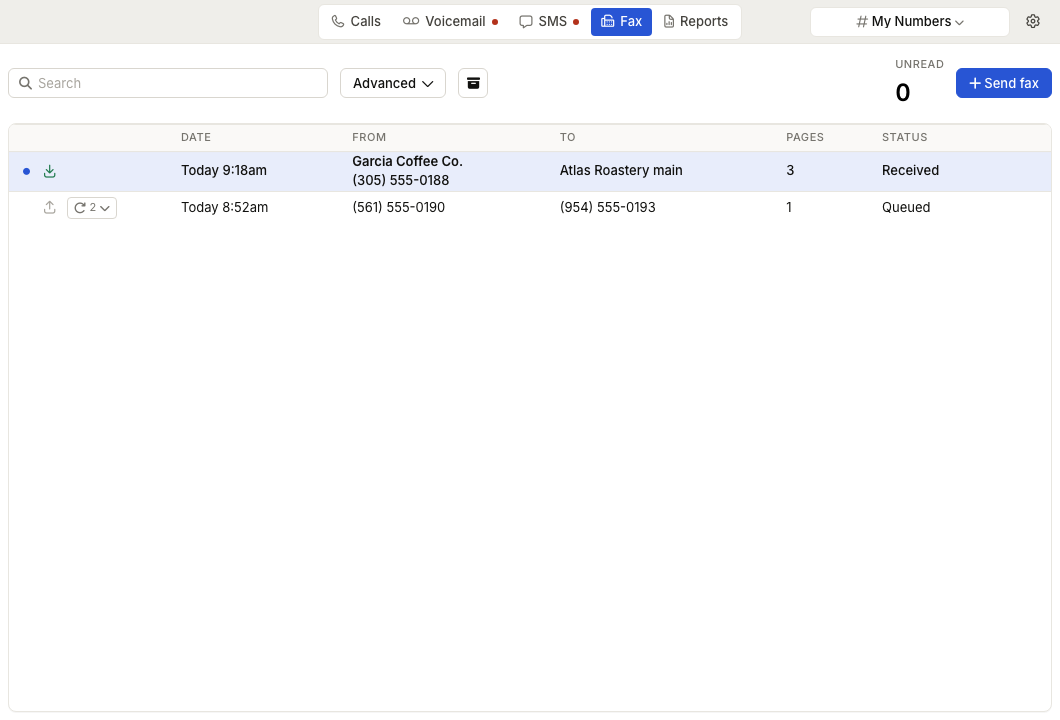Open the Advanced filter dropdown
1060x720 pixels.
tap(393, 83)
